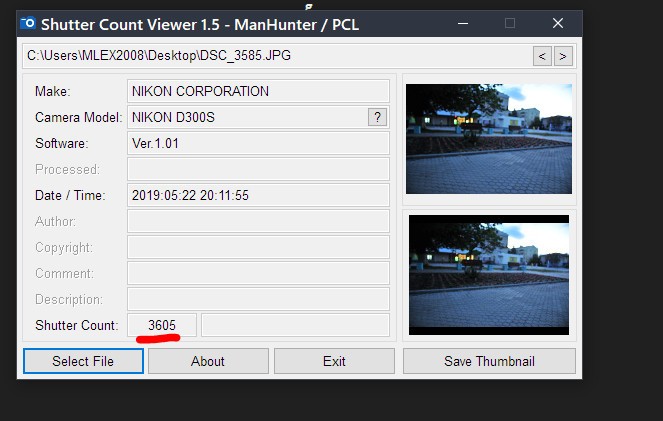The width and height of the screenshot is (663, 421).
Task: Click the lower embedded thumbnail image
Action: tap(489, 274)
